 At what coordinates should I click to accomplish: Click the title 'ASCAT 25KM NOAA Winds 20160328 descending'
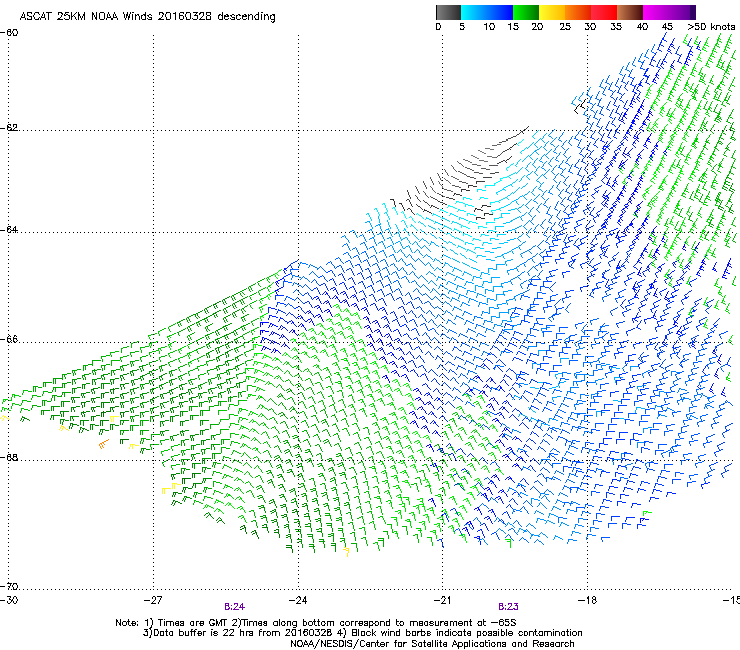pos(147,16)
